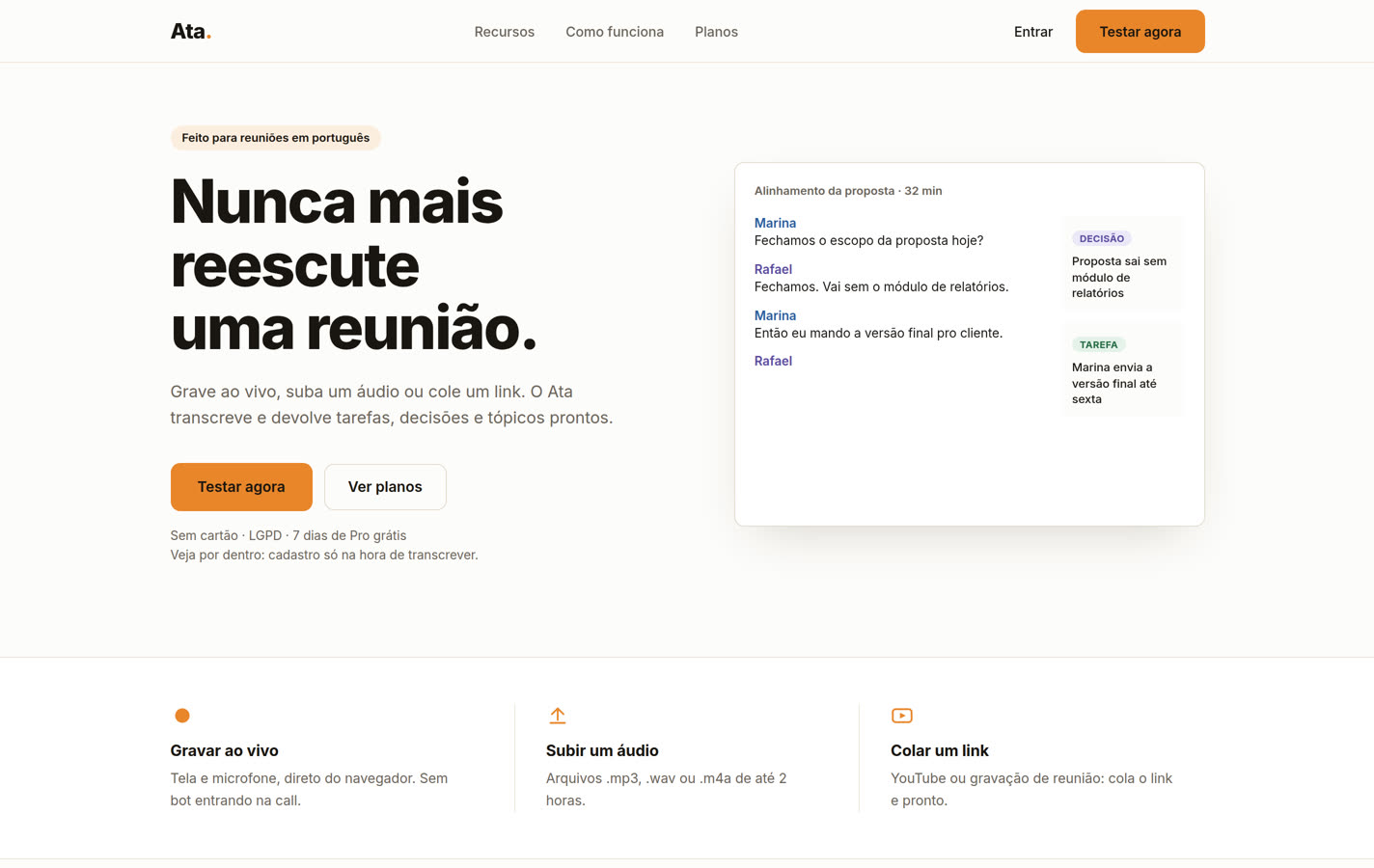Click 'Proposta sai sem módulo de relatórios' card
Screen dimensions: 1374x868
click(x=1122, y=264)
